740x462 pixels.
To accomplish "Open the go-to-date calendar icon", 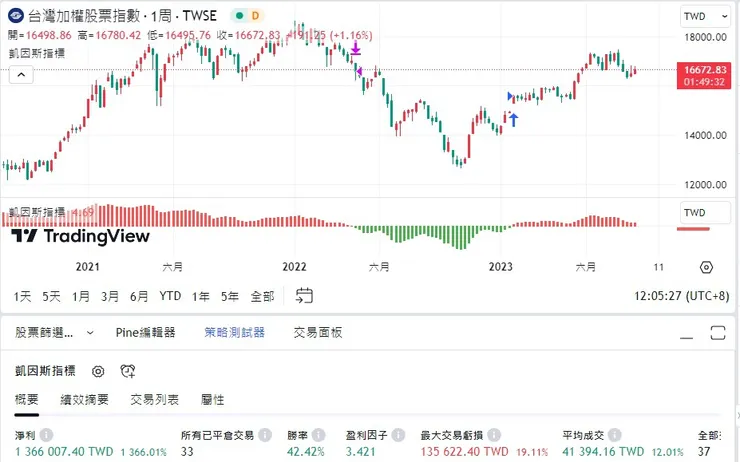I will (x=304, y=296).
